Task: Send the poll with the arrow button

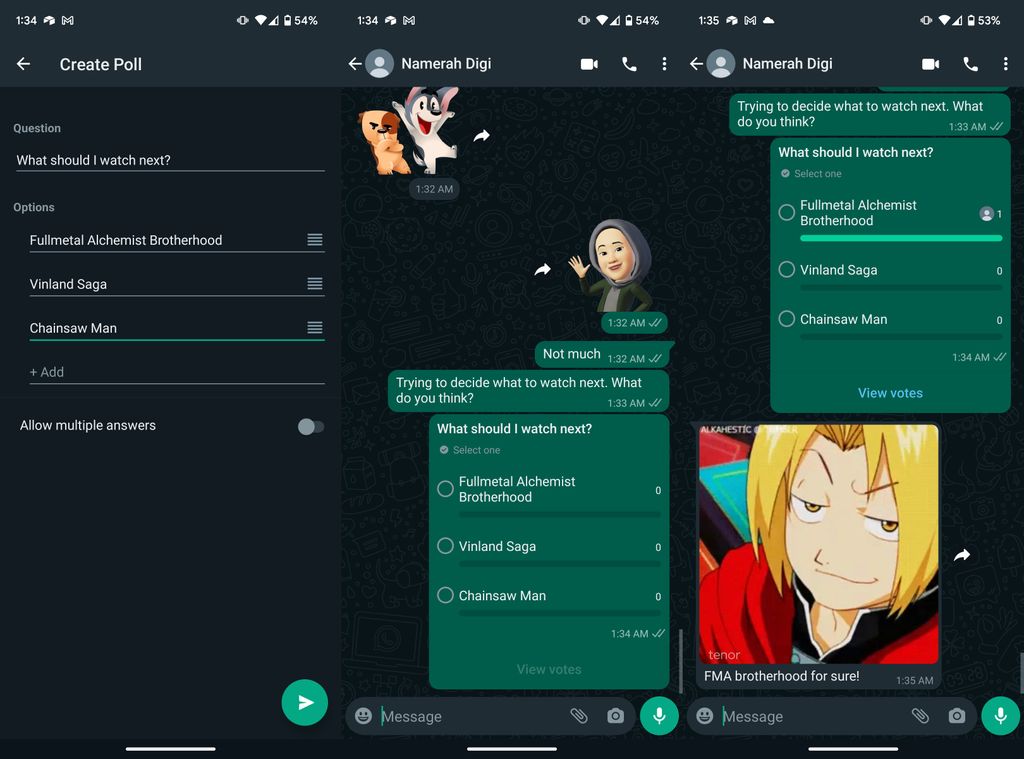Action: point(305,703)
